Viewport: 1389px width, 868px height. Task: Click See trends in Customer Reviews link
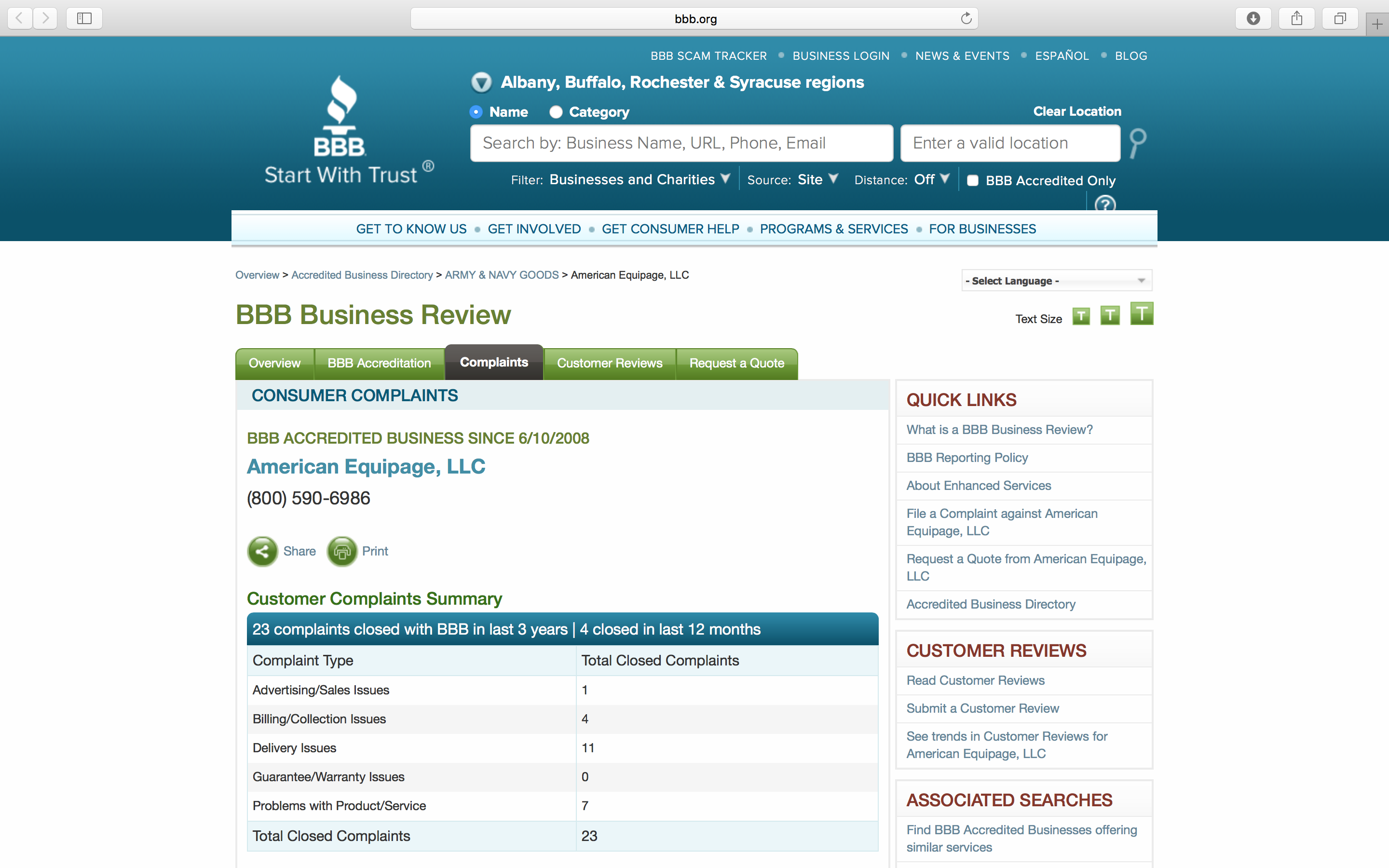coord(1007,745)
